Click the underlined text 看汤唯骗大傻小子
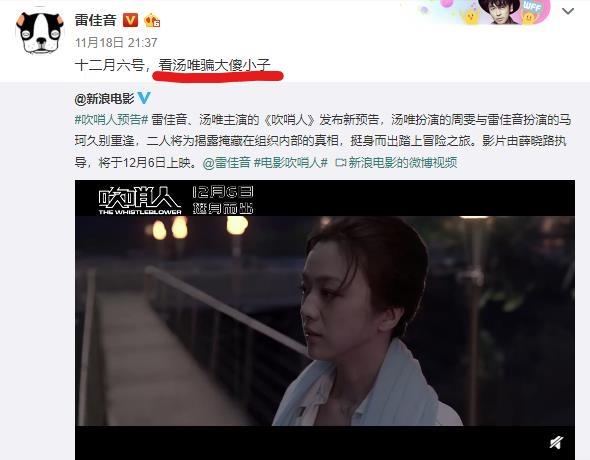Image resolution: width=590 pixels, height=460 pixels. coord(214,65)
